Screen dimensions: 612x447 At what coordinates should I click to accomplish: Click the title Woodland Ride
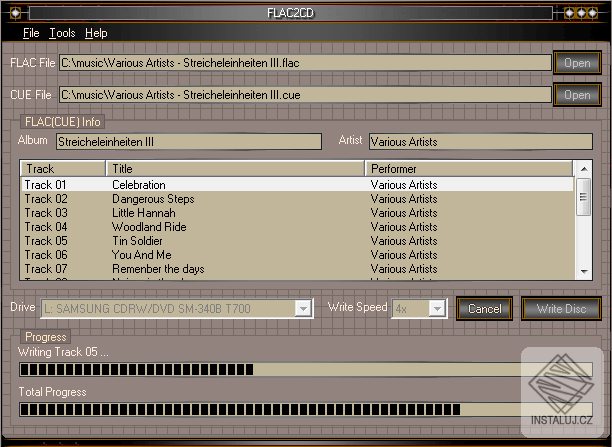tap(149, 227)
